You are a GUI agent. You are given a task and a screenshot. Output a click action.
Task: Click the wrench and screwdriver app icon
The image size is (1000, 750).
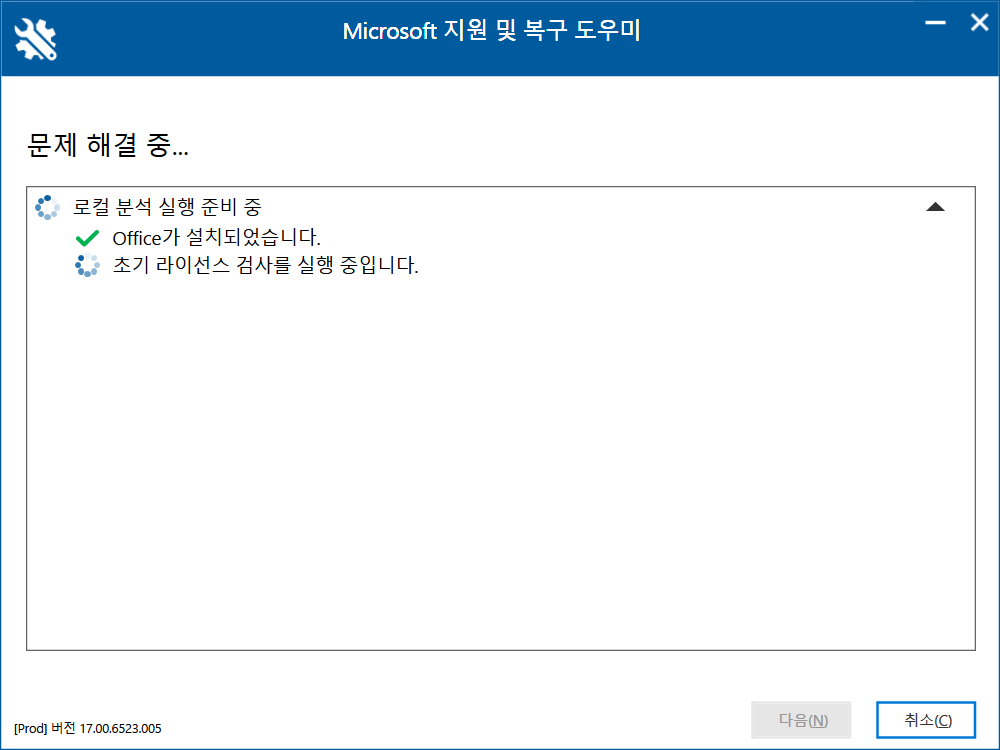[x=36, y=40]
